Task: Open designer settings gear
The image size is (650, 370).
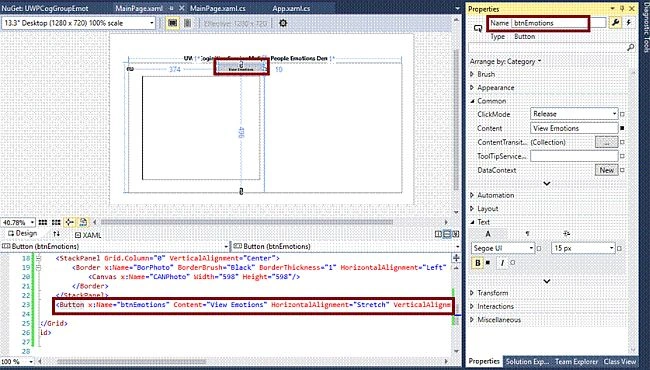Action: point(283,23)
